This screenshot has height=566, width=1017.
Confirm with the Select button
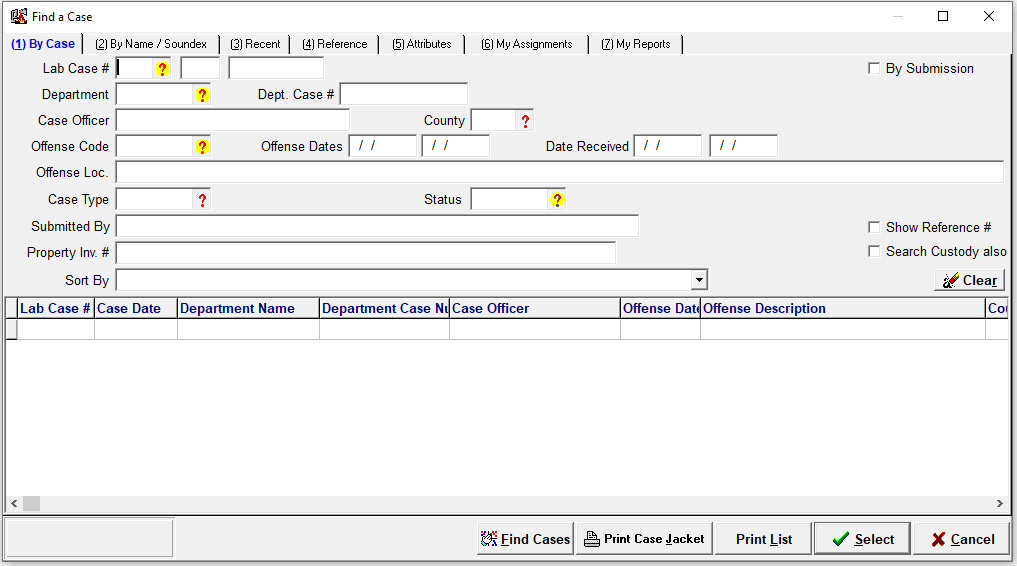tap(863, 539)
